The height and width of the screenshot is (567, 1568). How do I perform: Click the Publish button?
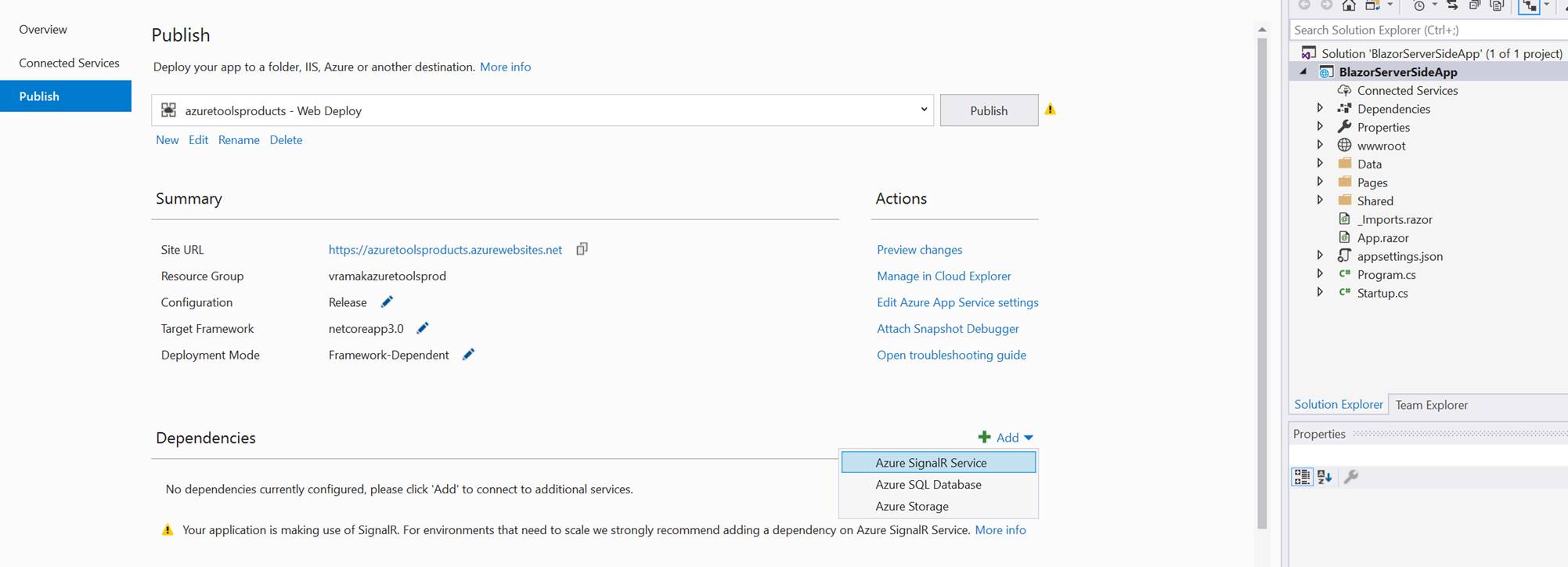coord(989,110)
